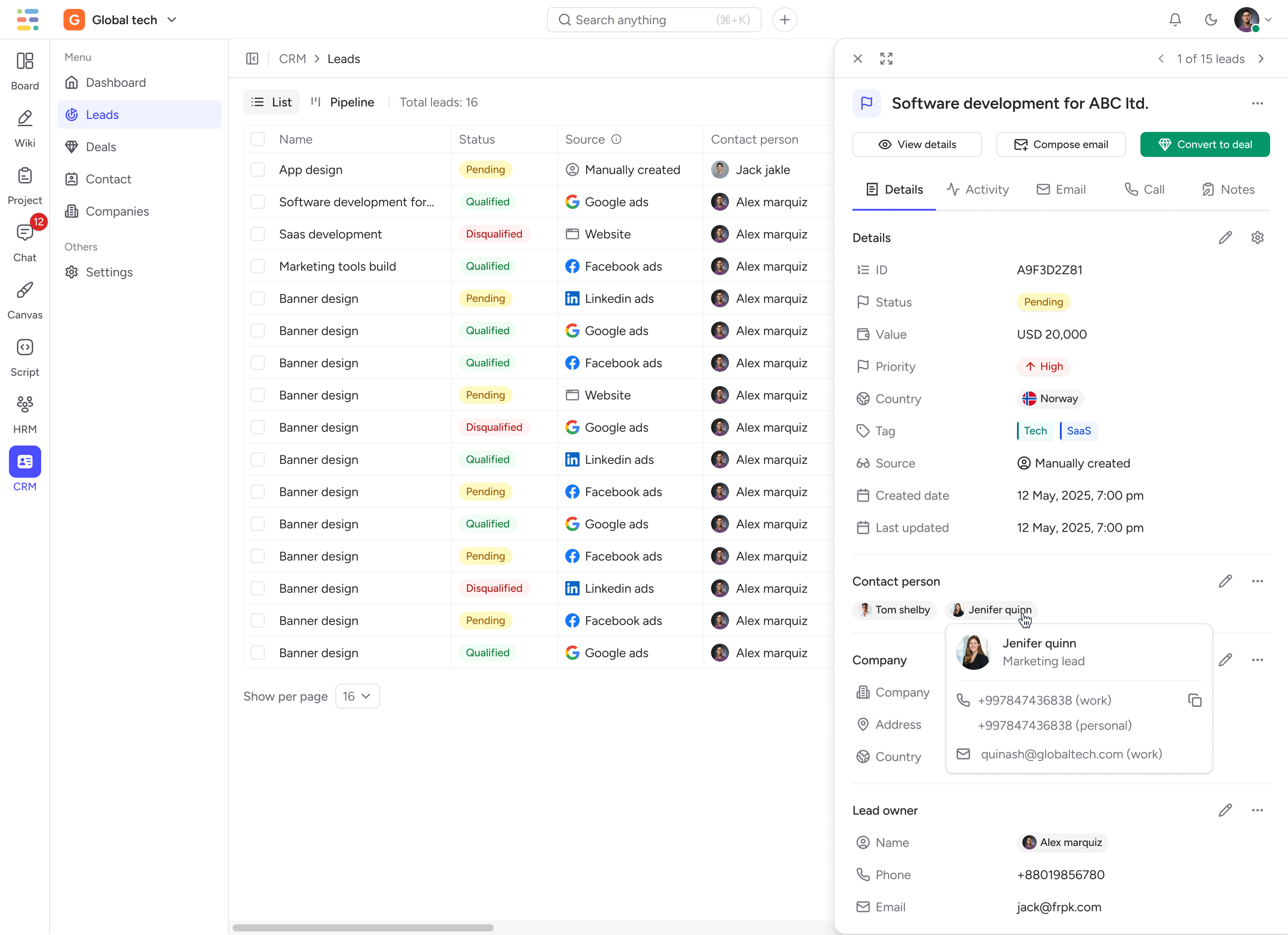Click the Details section gear icon
Viewport: 1288px width, 935px height.
pos(1257,238)
